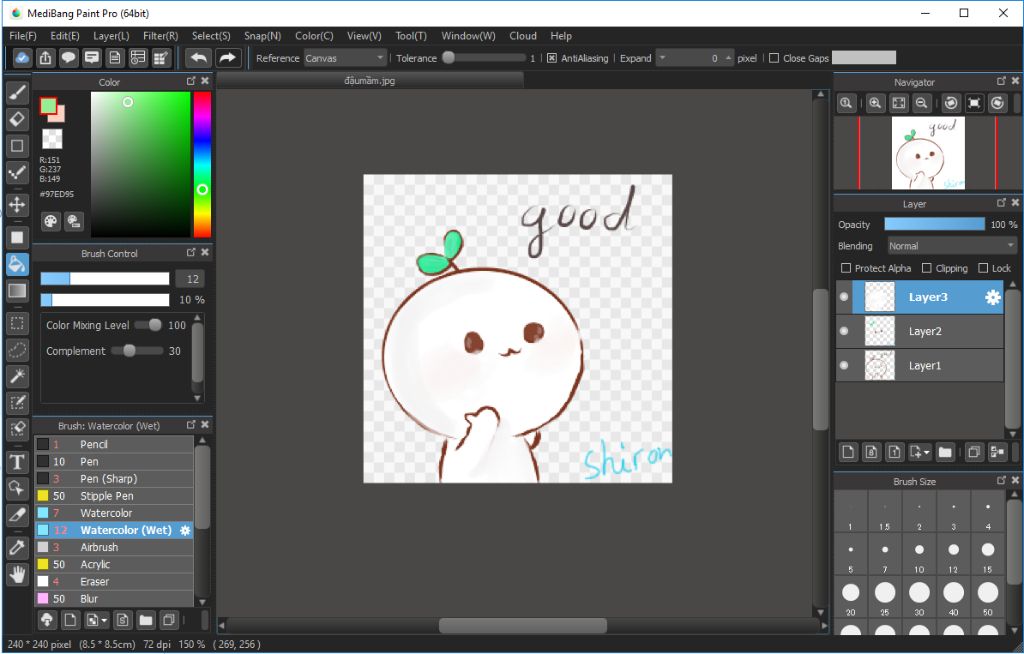Select the Select Pen tool
Image resolution: width=1024 pixels, height=654 pixels.
click(18, 403)
